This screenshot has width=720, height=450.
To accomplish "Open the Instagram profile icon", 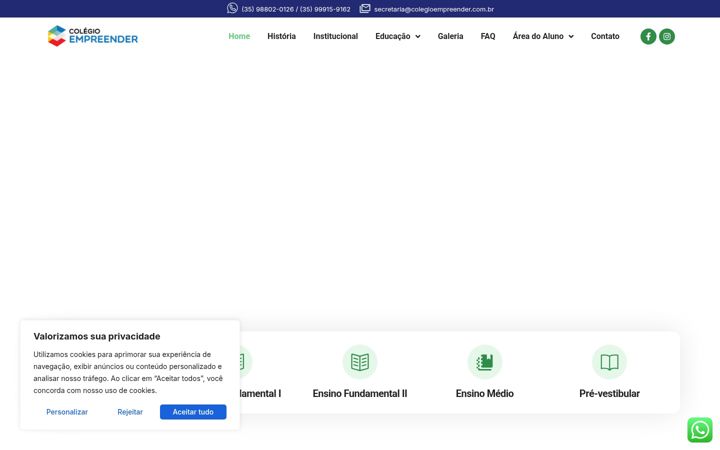I will tap(667, 36).
